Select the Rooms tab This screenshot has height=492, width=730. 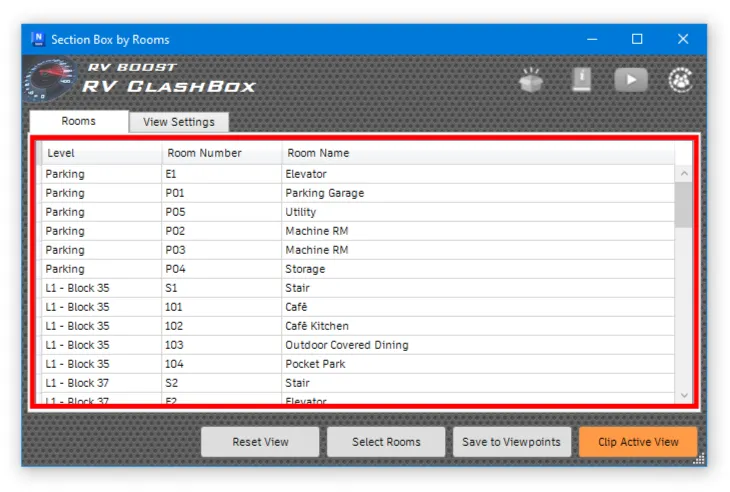[x=79, y=121]
